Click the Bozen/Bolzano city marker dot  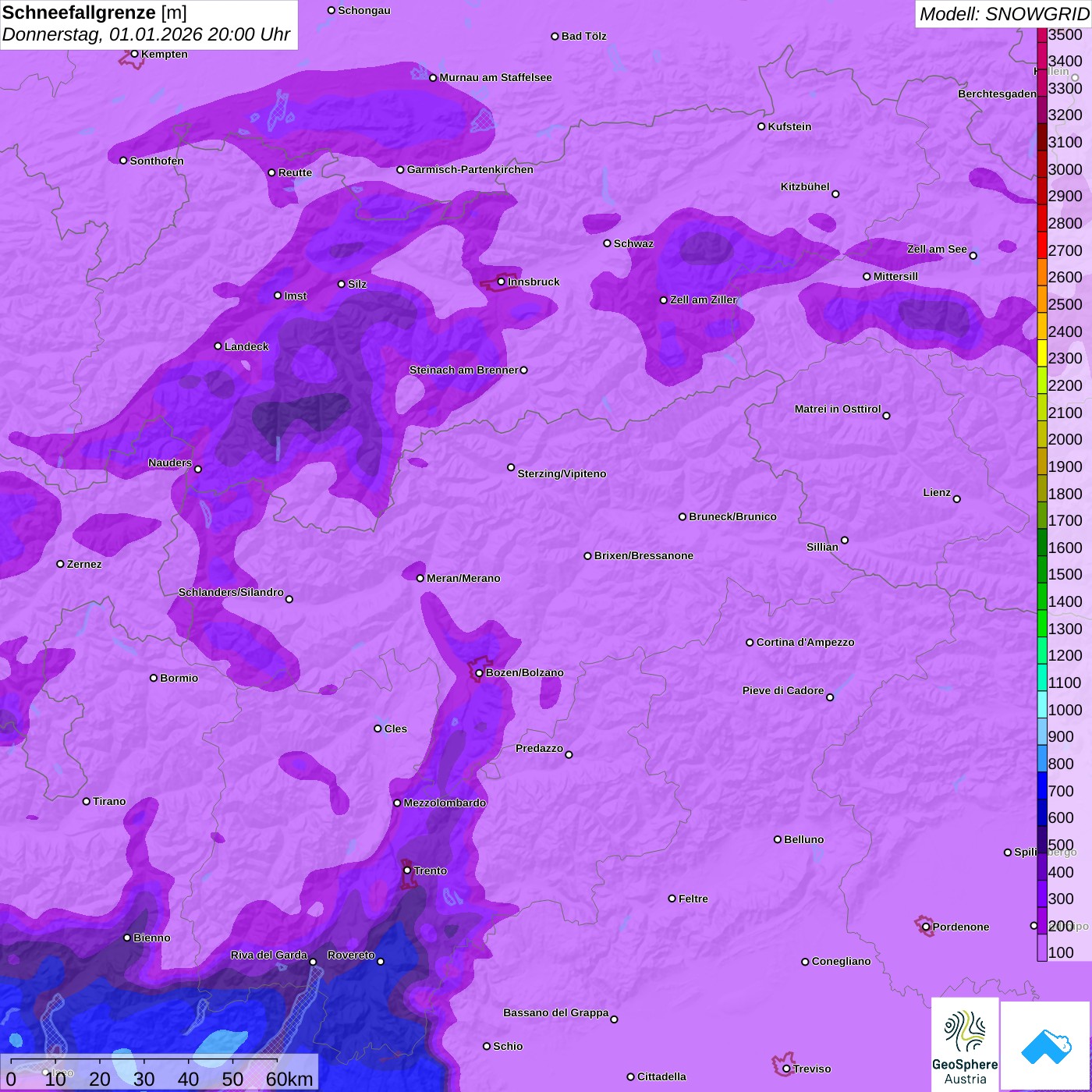tap(479, 672)
